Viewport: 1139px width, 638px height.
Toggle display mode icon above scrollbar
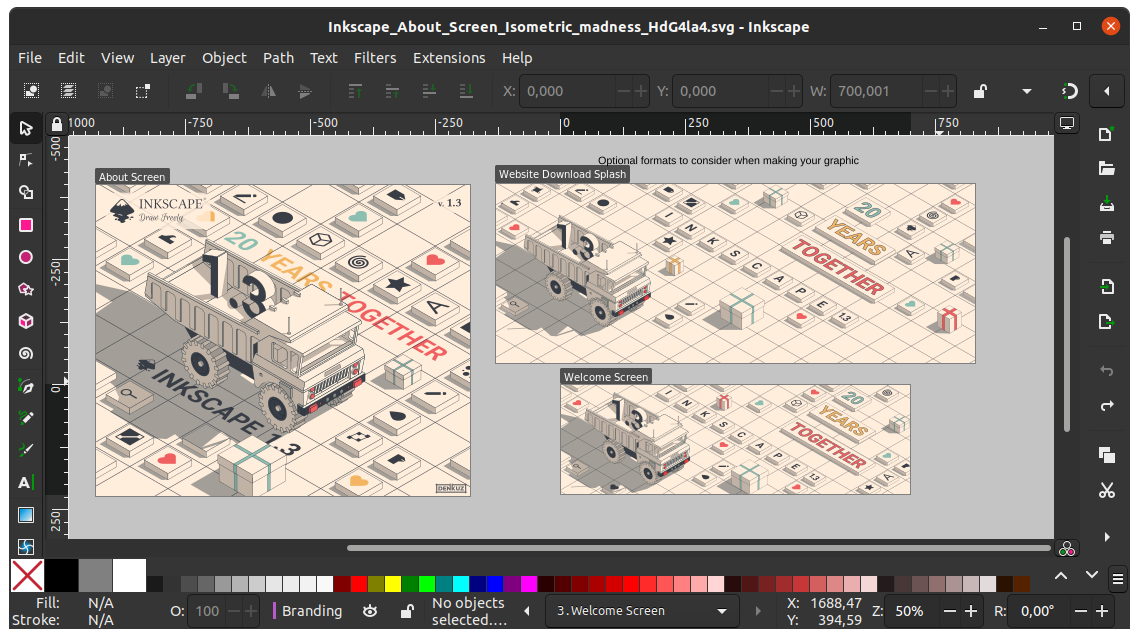(x=1066, y=124)
